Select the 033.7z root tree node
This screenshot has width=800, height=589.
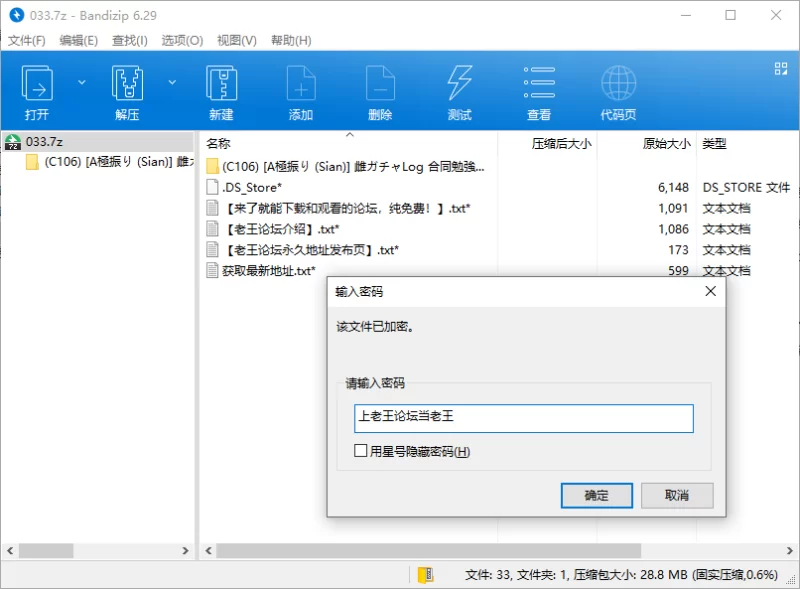44,142
